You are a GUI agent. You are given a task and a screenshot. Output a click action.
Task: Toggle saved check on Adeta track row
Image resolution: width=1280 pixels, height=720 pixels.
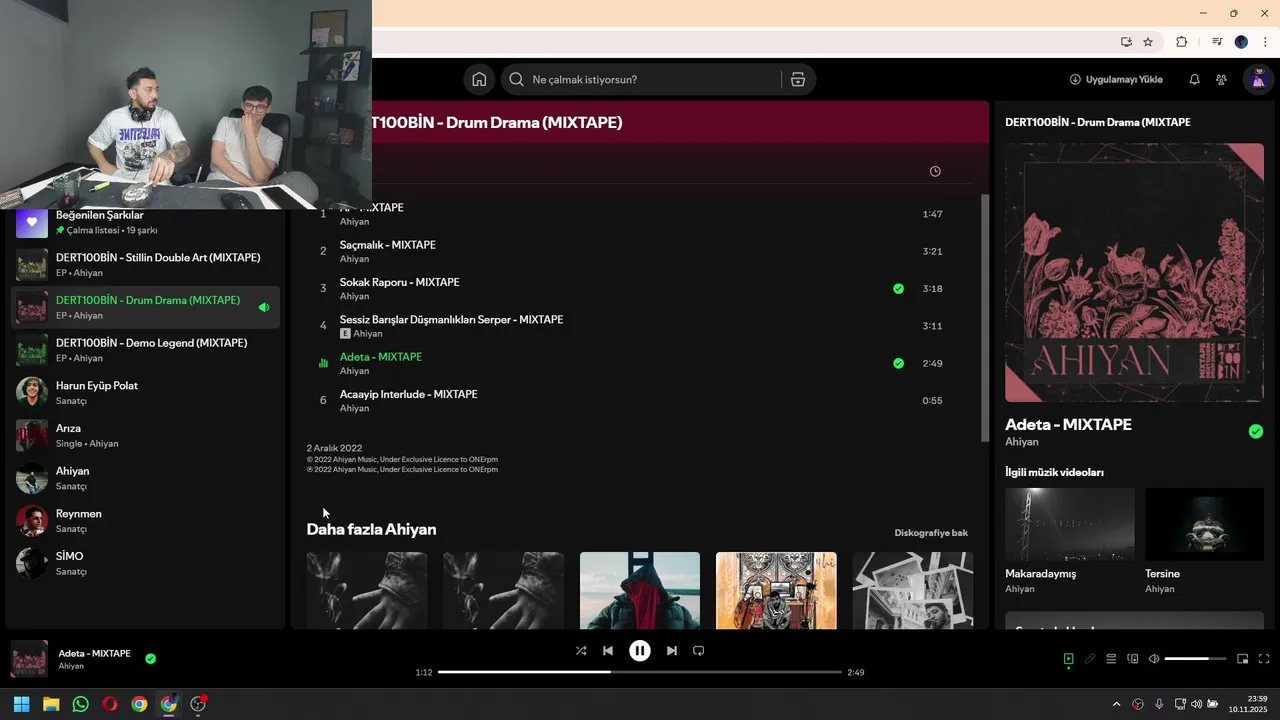click(x=898, y=364)
